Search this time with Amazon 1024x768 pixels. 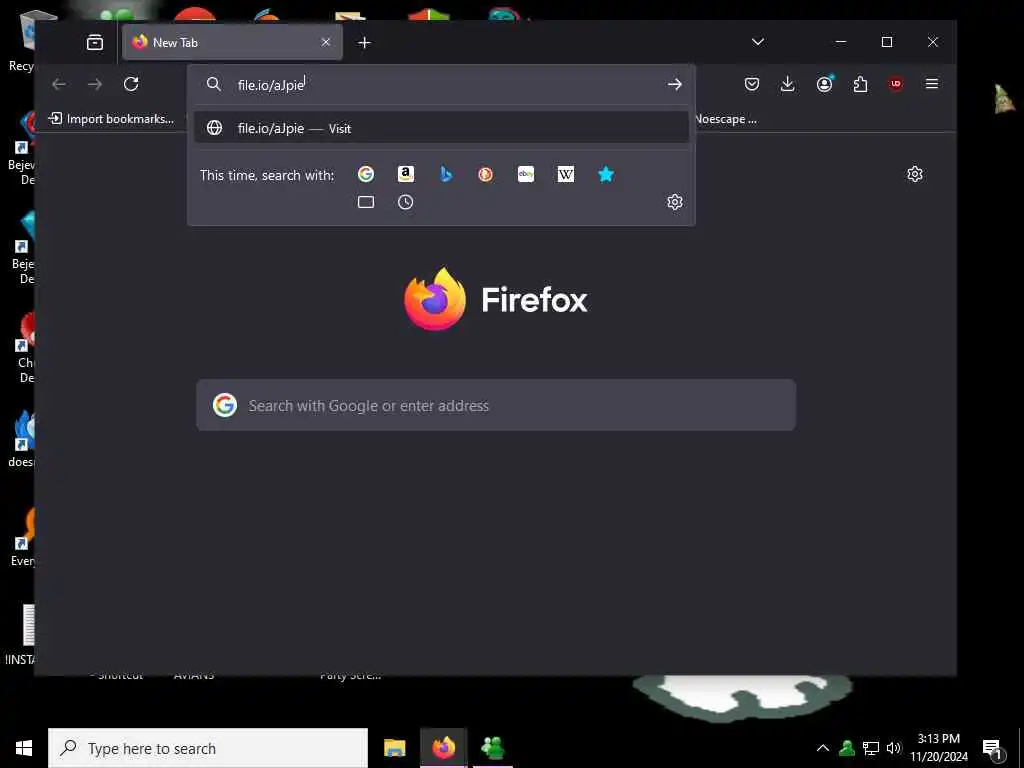pos(406,174)
